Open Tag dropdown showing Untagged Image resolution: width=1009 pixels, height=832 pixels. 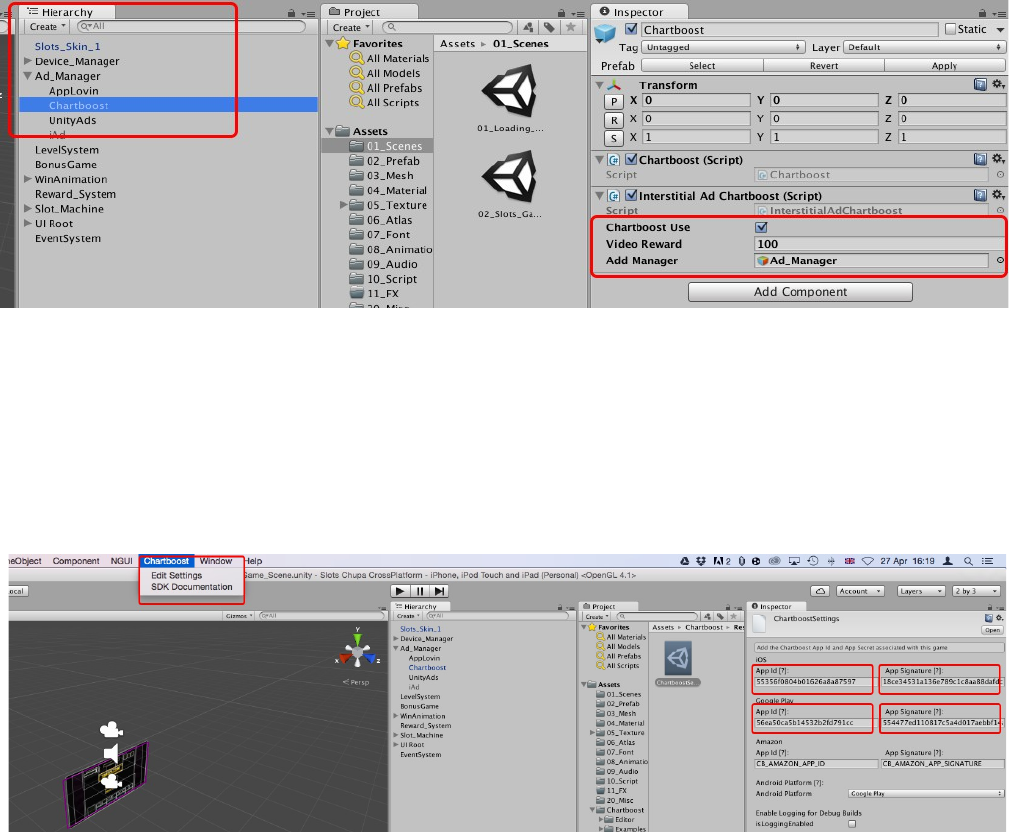click(x=724, y=47)
